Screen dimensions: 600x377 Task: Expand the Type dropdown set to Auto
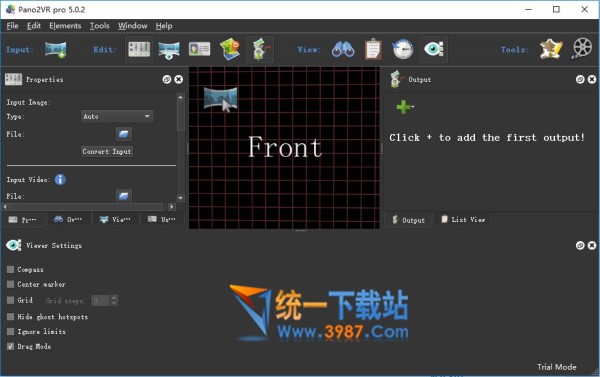pyautogui.click(x=117, y=116)
